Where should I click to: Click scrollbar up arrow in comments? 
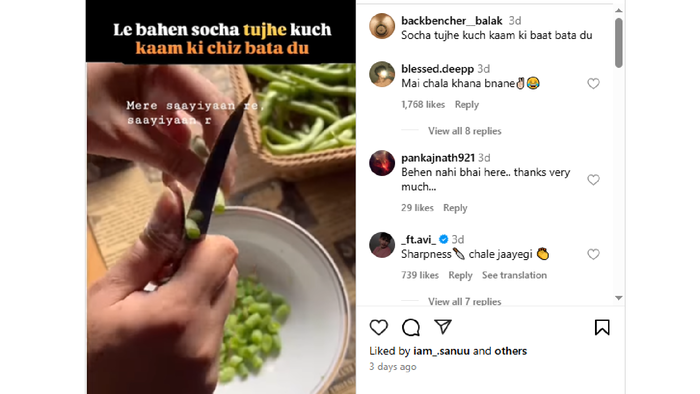tap(618, 10)
